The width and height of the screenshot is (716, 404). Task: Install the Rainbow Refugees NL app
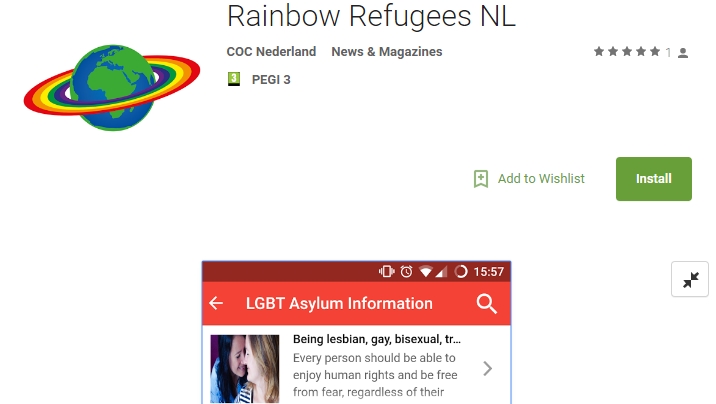pos(654,179)
